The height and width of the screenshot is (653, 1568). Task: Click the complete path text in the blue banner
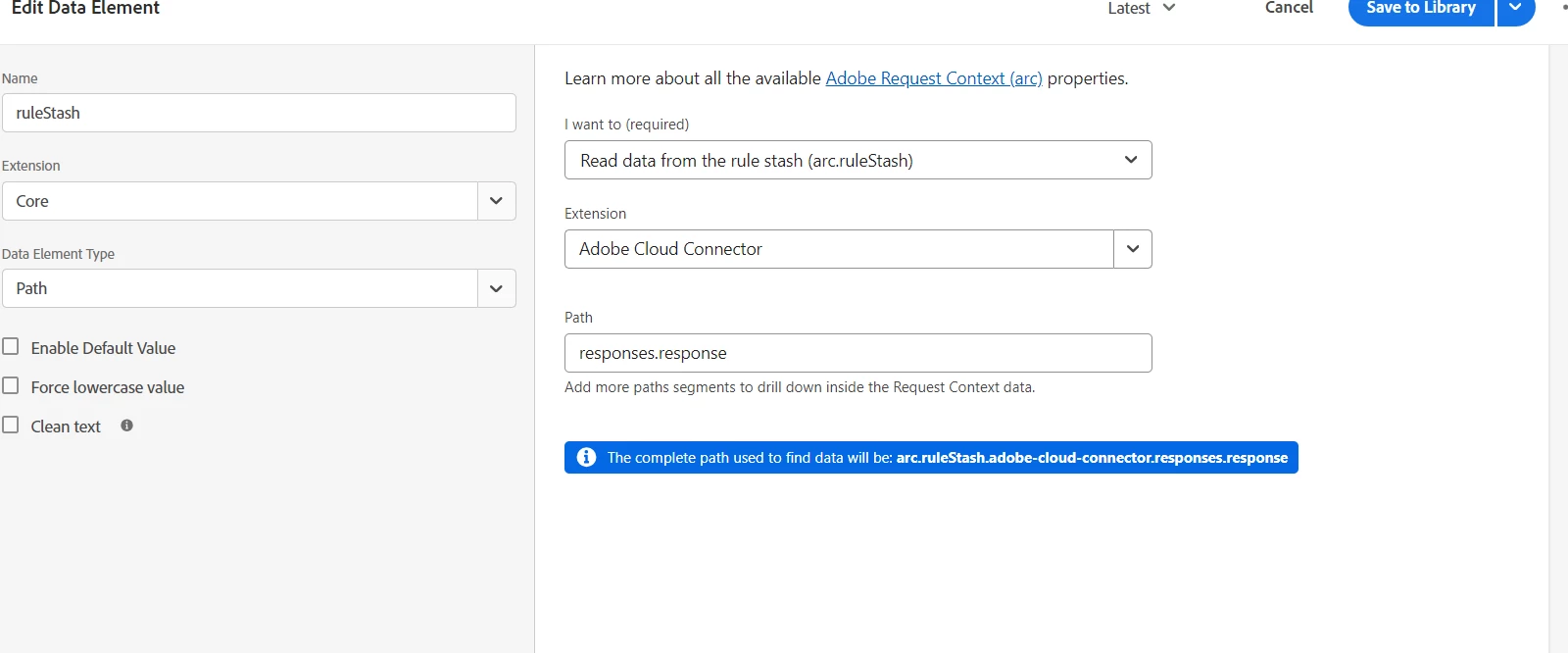947,458
